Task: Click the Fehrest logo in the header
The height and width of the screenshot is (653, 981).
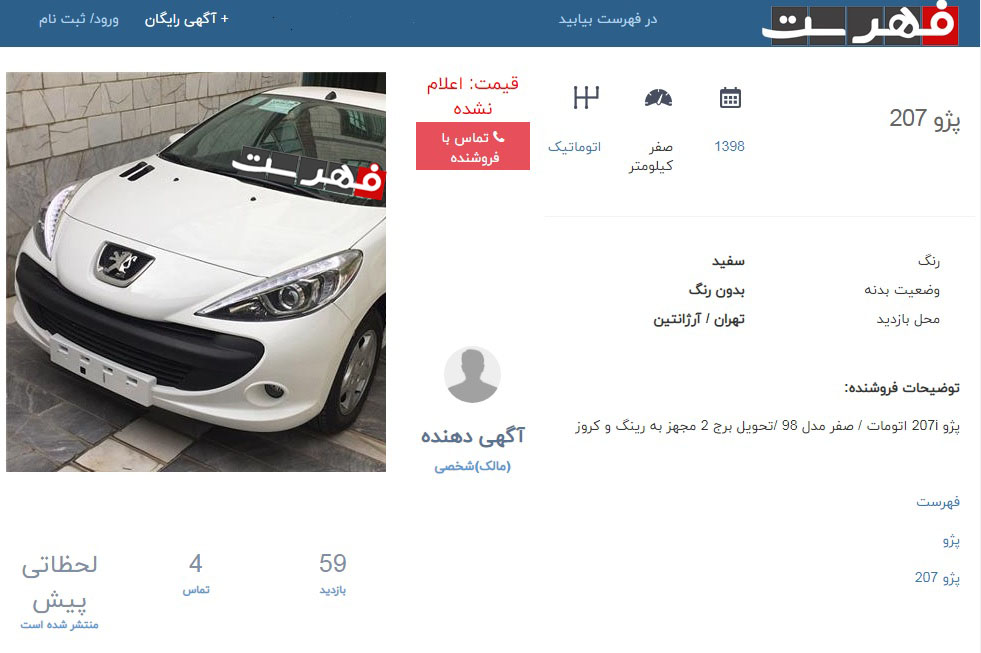Action: [x=860, y=24]
